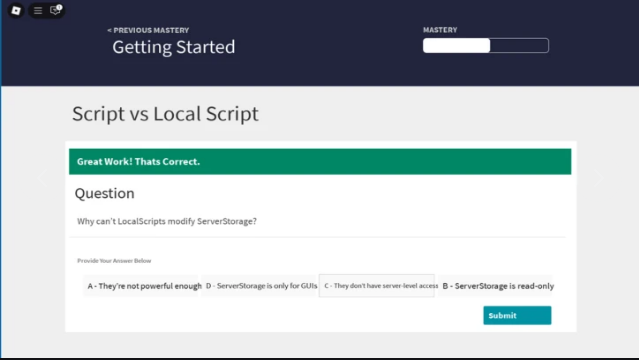Select answer D - ServerStorage is only for GUIs

click(x=260, y=286)
